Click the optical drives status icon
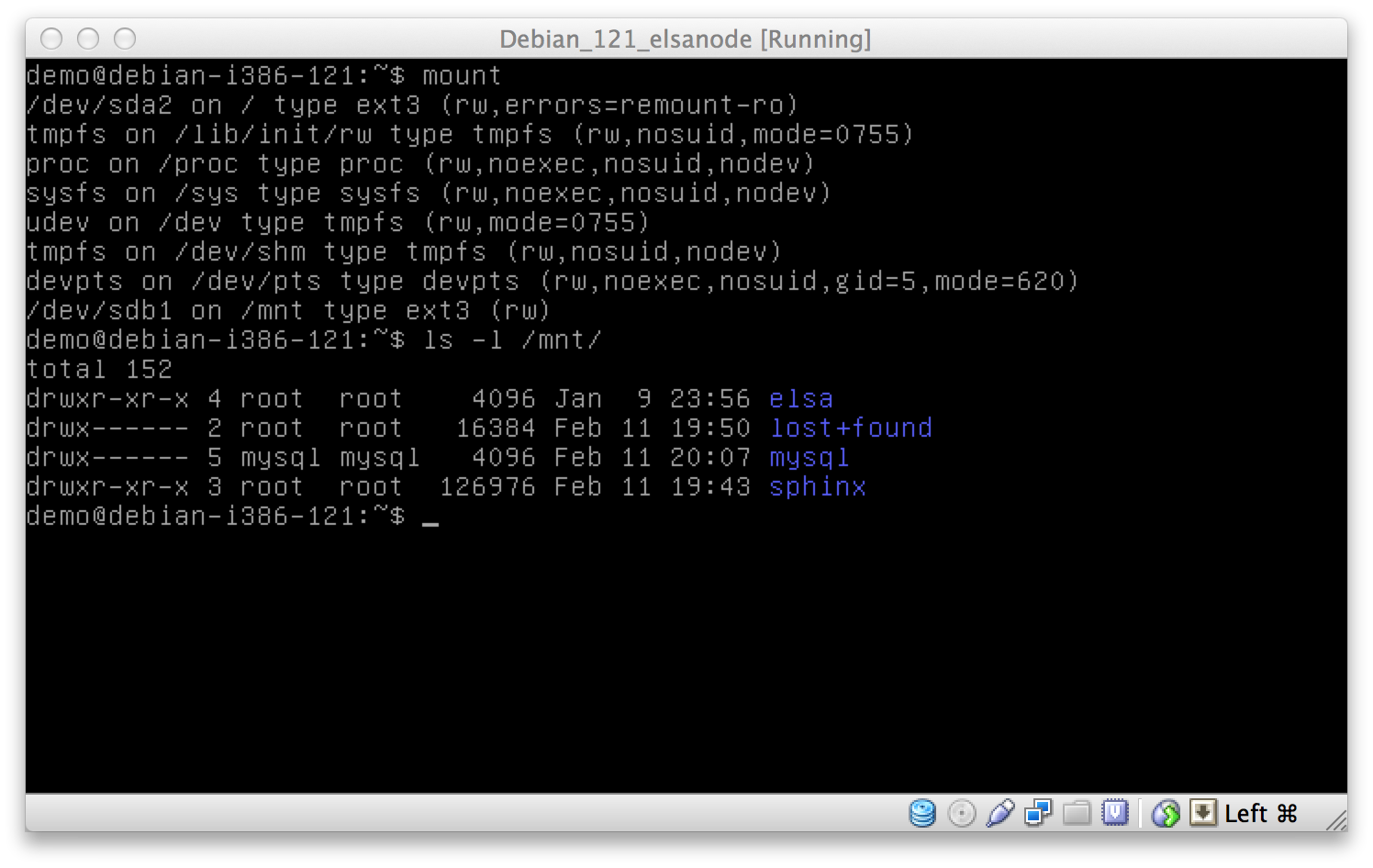 pyautogui.click(x=961, y=813)
